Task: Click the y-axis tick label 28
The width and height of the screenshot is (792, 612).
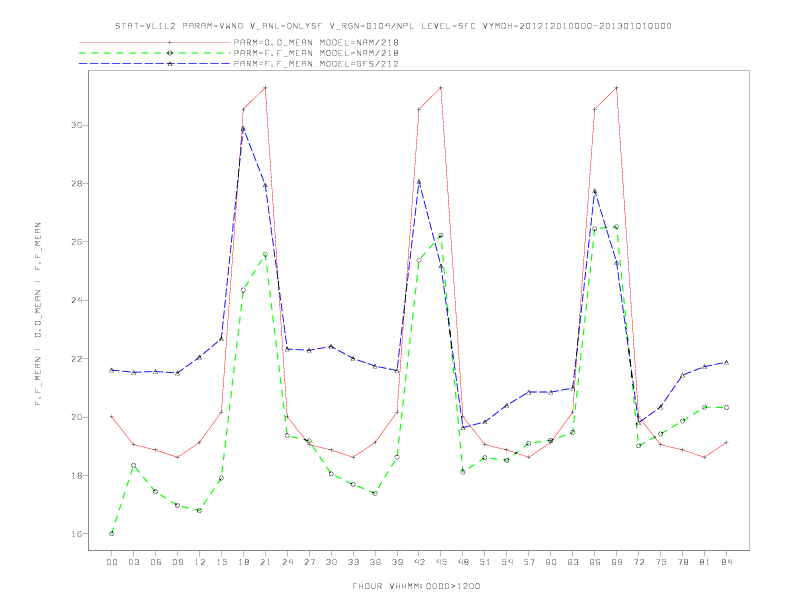Action: click(x=77, y=183)
